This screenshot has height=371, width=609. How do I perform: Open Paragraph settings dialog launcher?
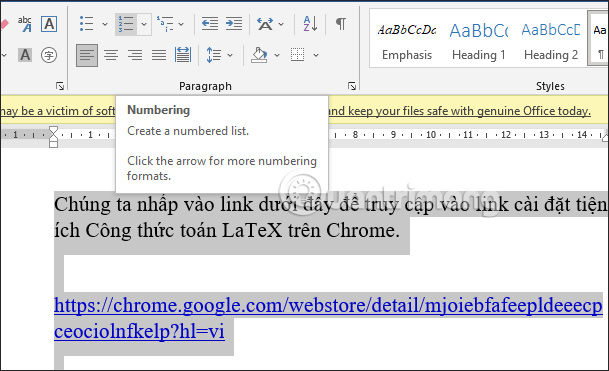352,86
